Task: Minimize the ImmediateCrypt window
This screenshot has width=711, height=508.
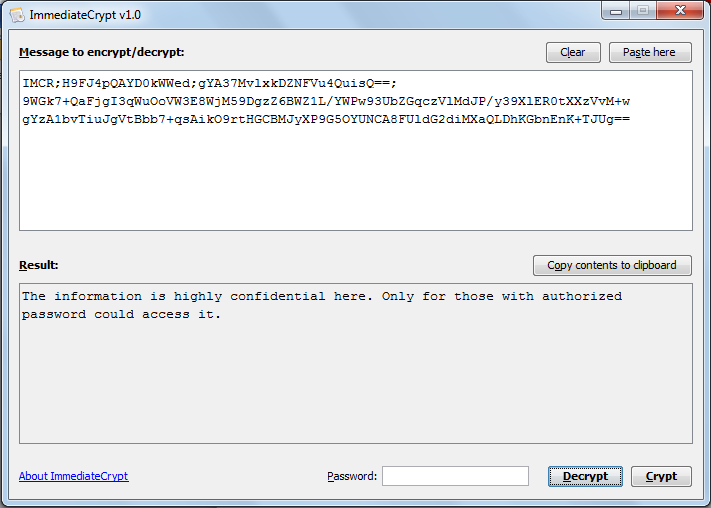Action: (616, 11)
